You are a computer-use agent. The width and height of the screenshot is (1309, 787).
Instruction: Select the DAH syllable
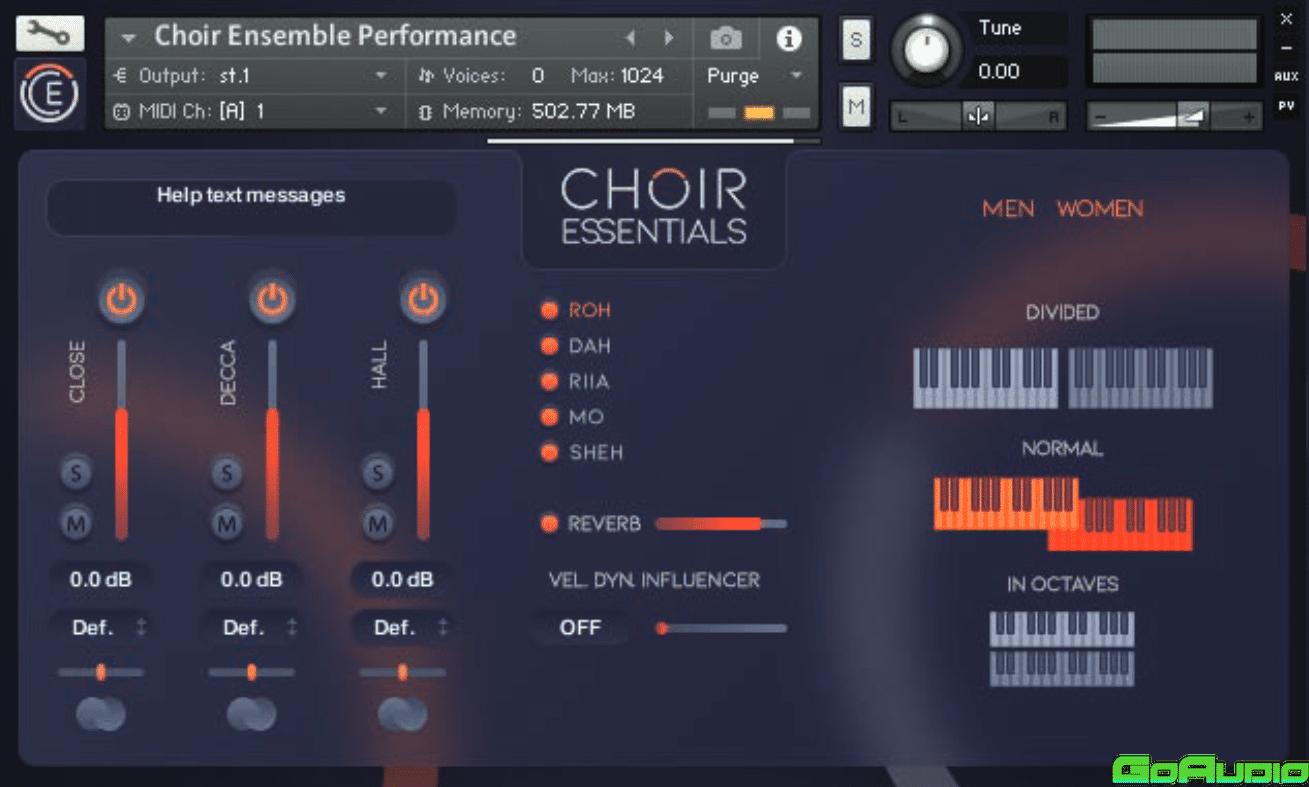tap(576, 346)
